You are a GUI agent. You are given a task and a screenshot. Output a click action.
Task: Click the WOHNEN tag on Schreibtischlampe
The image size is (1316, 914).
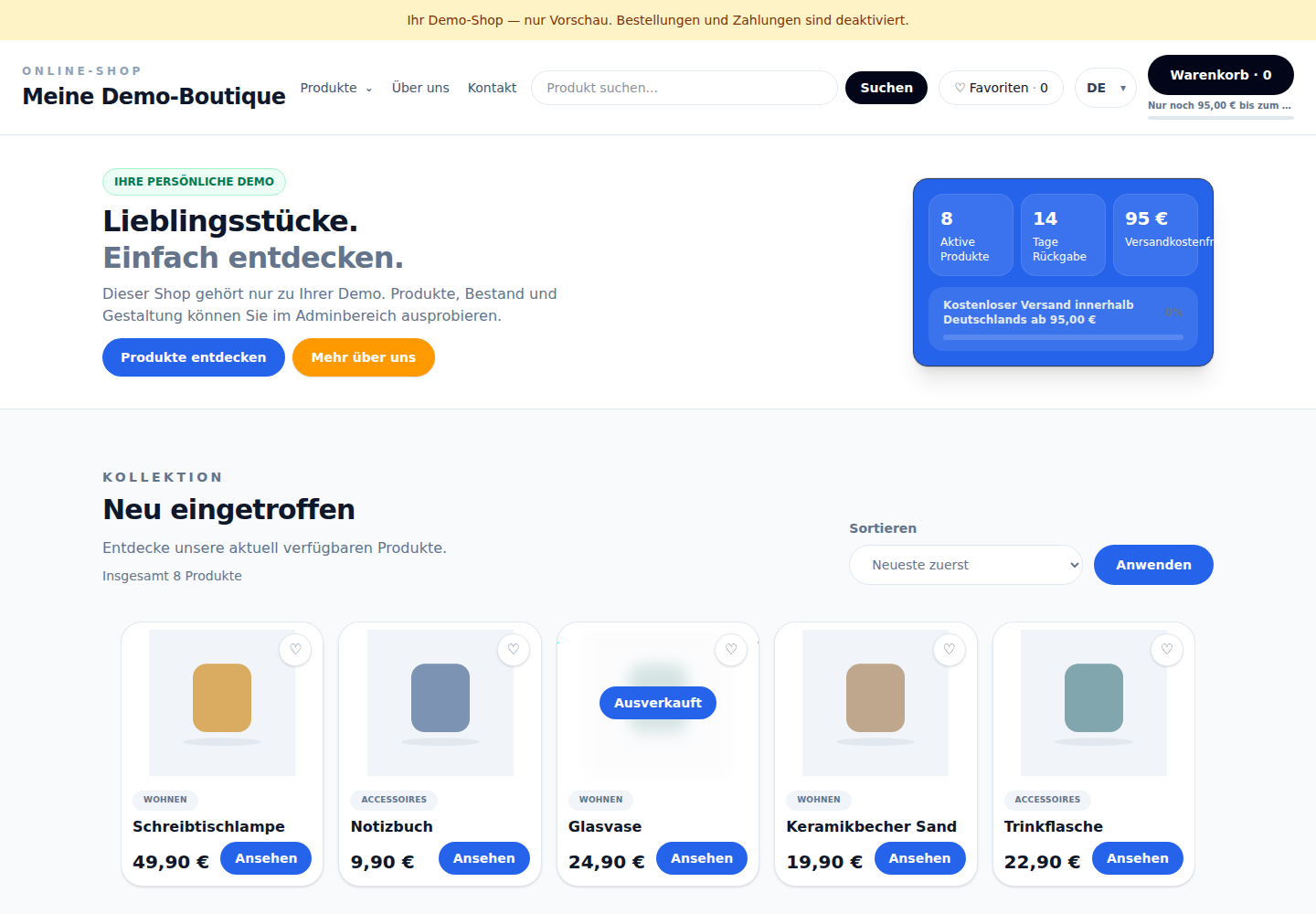[165, 800]
